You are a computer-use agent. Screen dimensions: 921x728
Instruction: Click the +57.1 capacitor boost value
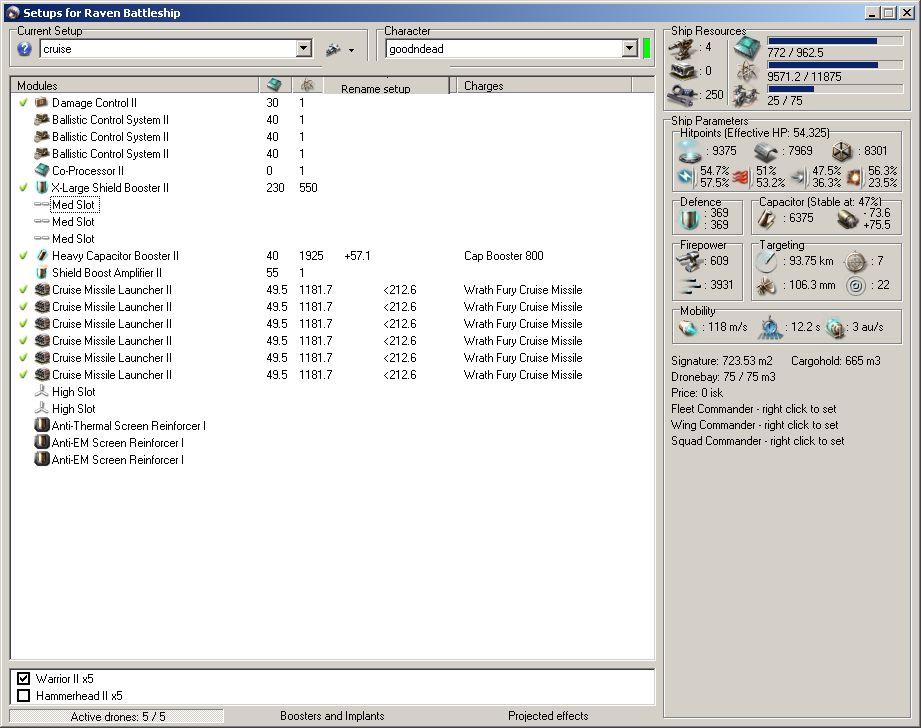click(357, 256)
